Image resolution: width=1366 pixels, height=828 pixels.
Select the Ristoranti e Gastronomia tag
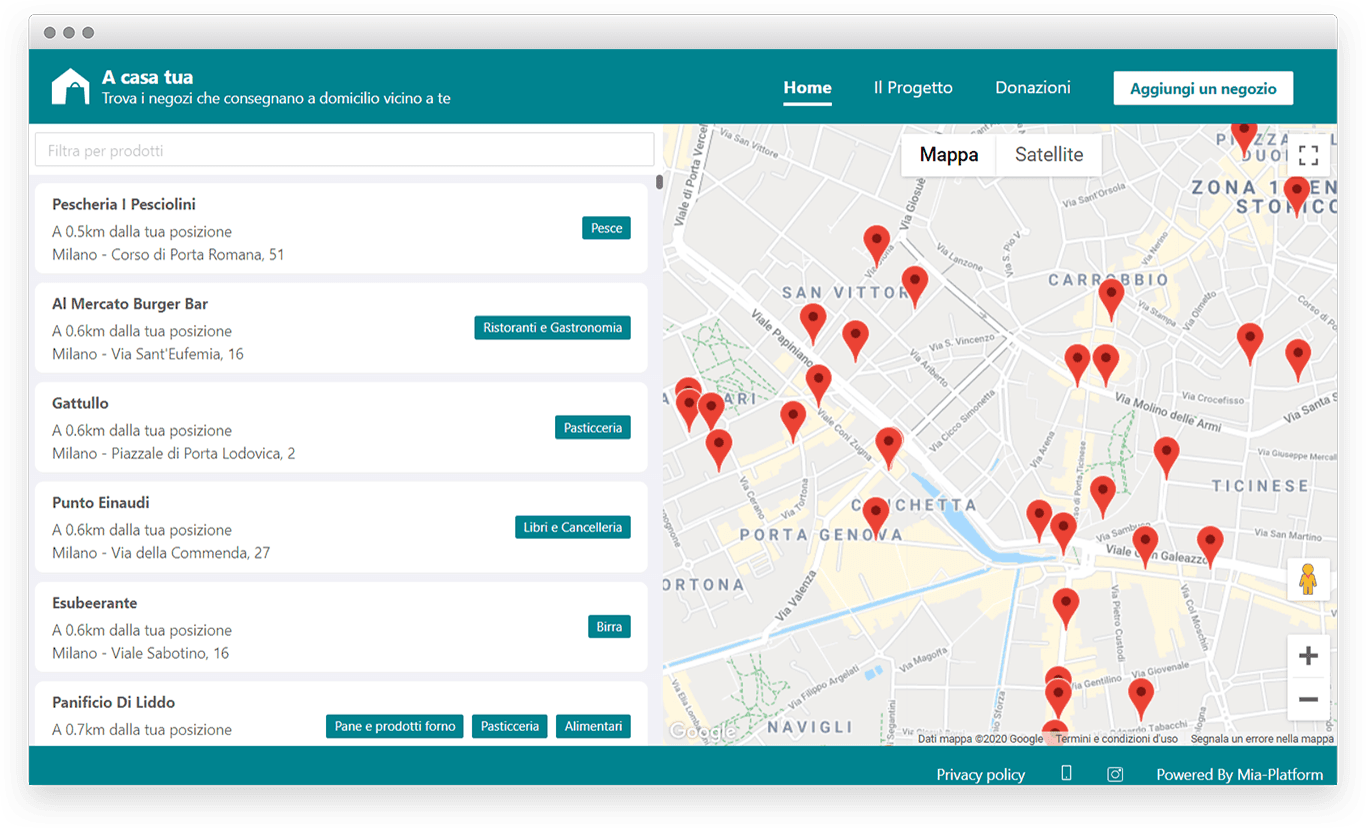552,328
